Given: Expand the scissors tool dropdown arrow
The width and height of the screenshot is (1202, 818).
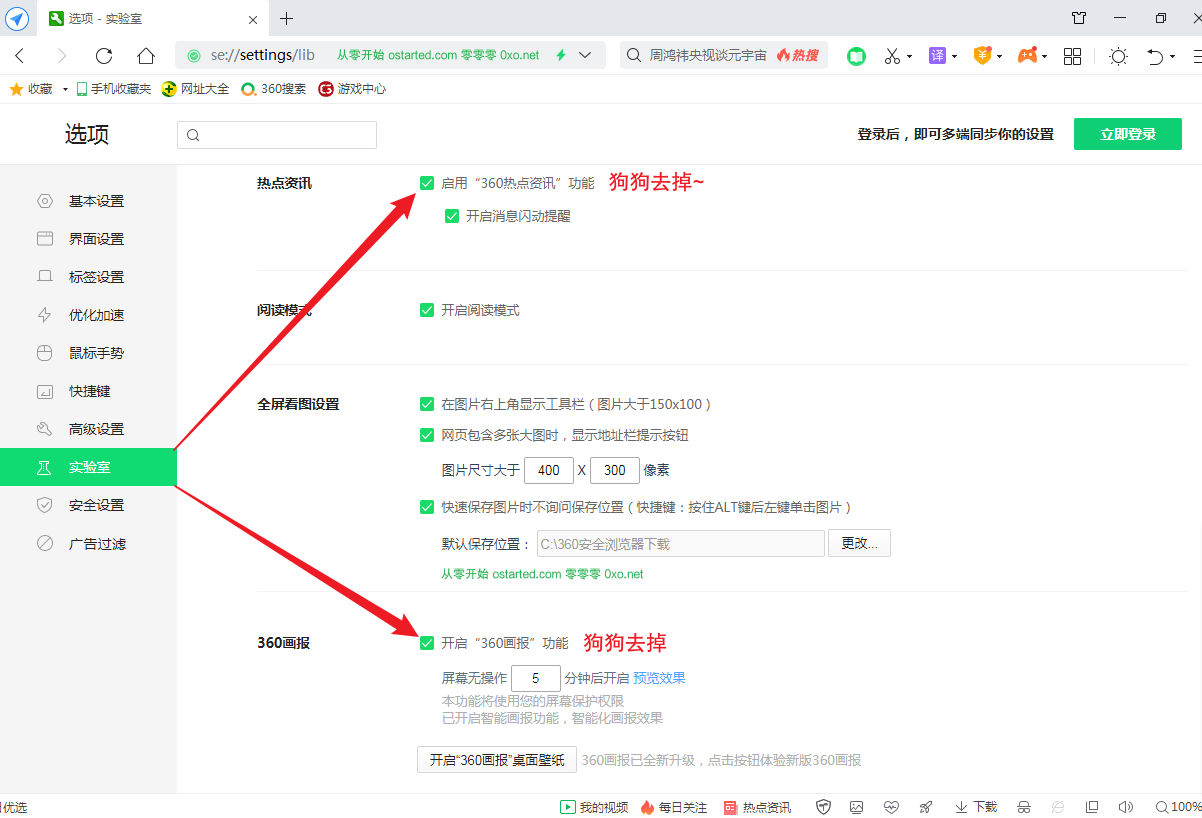Looking at the screenshot, I should click(x=909, y=57).
